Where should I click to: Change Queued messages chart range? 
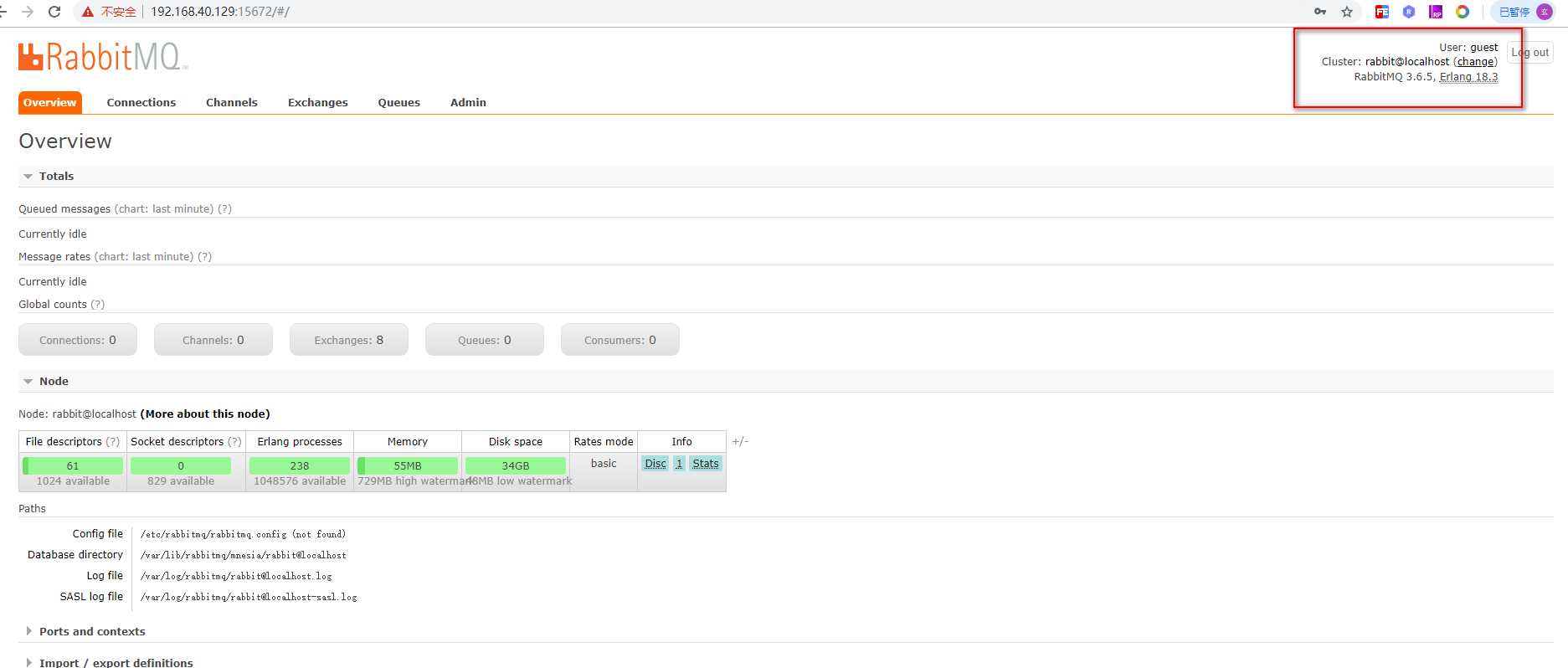[x=164, y=209]
